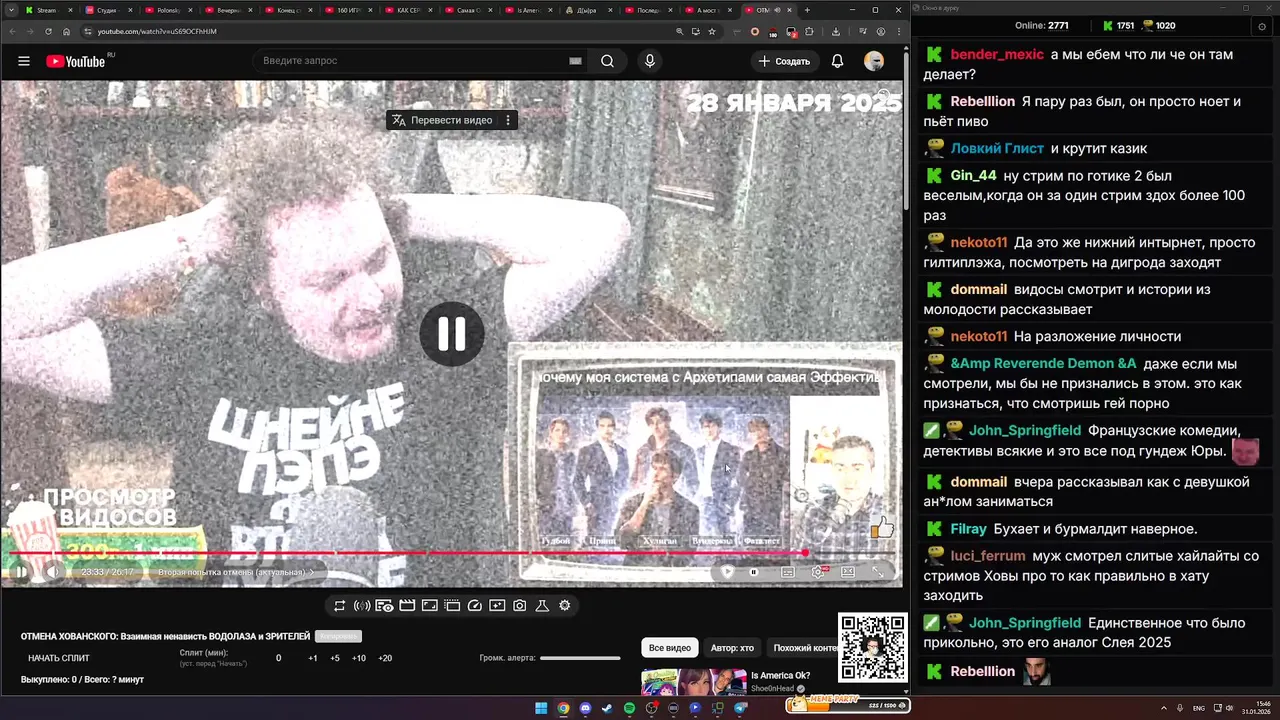The image size is (1280, 720).
Task: Show hidden system tray icons chevron
Action: [x=1164, y=708]
